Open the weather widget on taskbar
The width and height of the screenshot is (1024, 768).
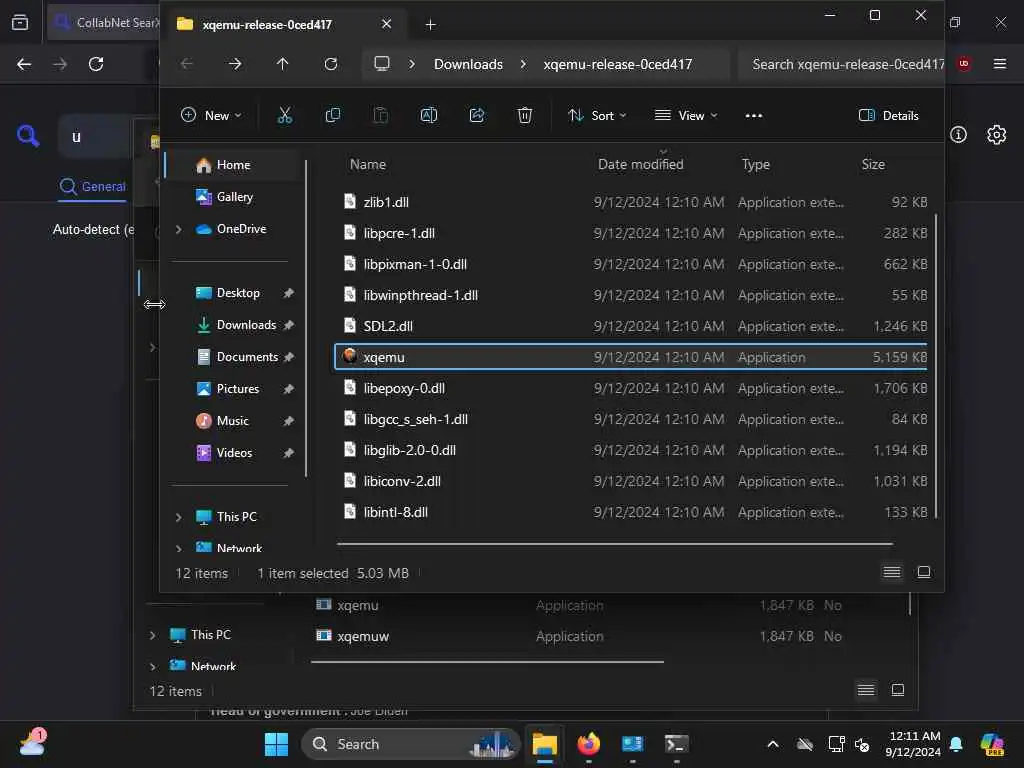32,743
